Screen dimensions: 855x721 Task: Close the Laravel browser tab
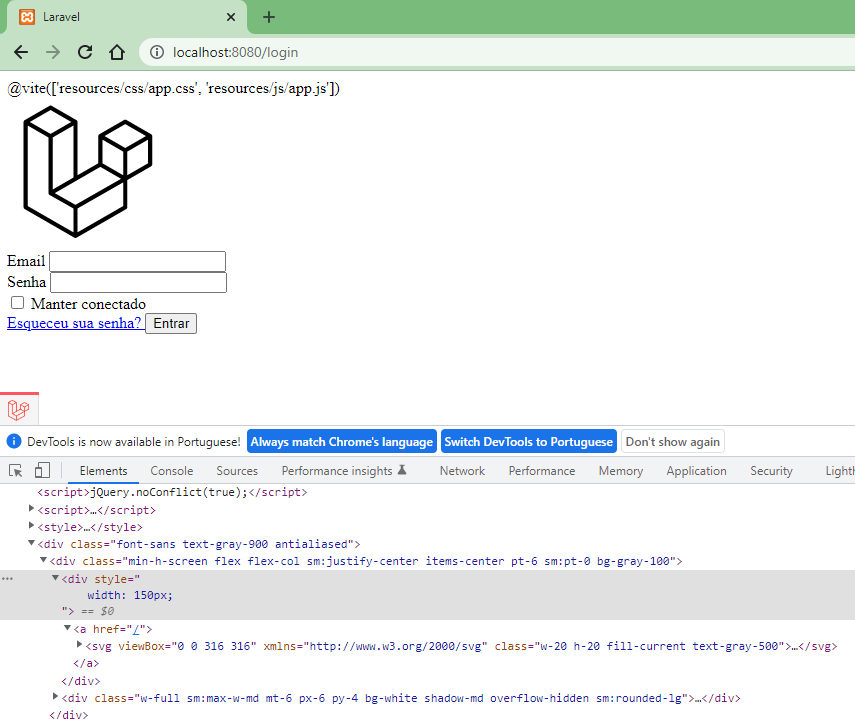tap(231, 18)
